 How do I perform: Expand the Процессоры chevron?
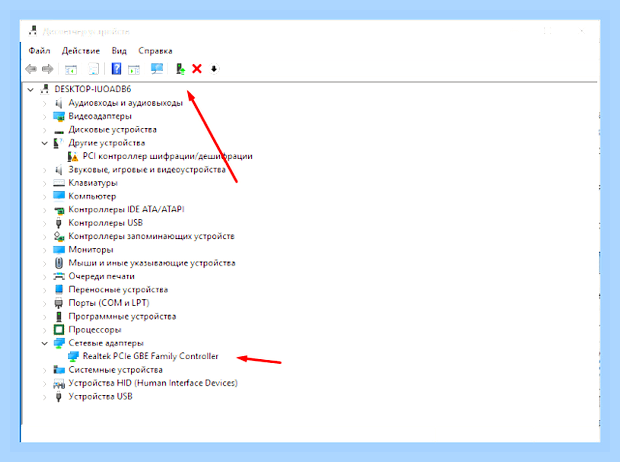[x=44, y=330]
